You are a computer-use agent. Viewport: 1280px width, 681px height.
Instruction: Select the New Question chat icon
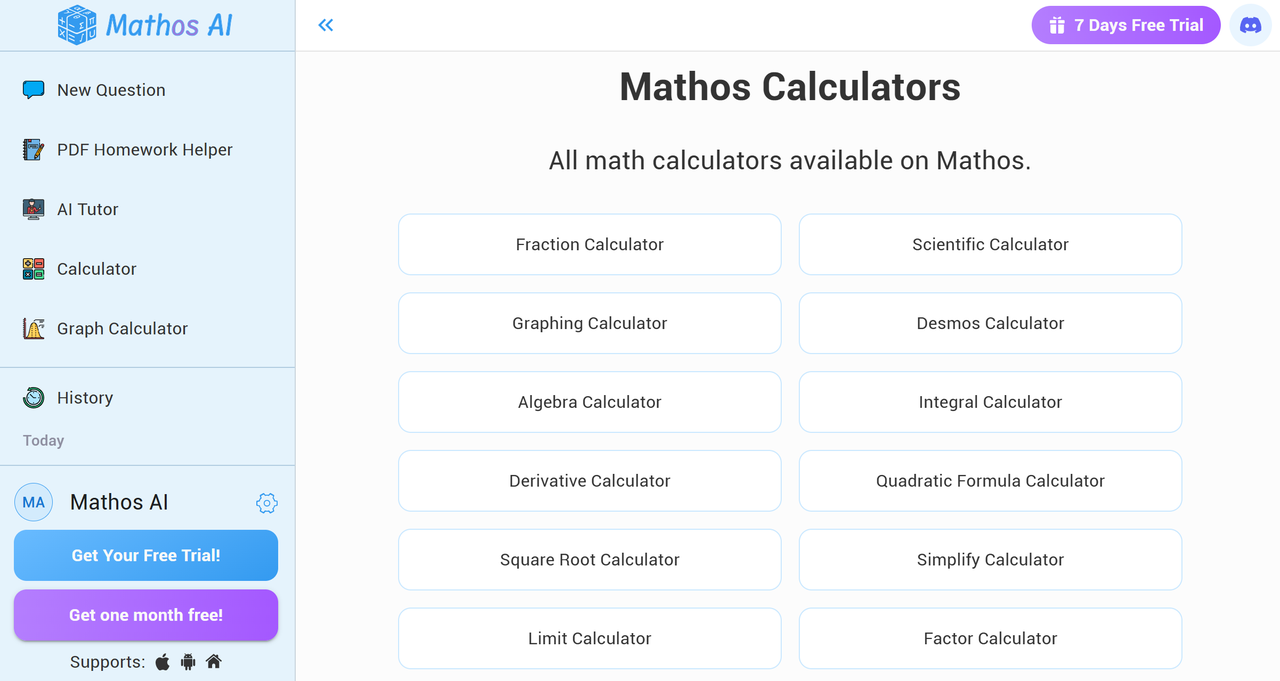[33, 89]
